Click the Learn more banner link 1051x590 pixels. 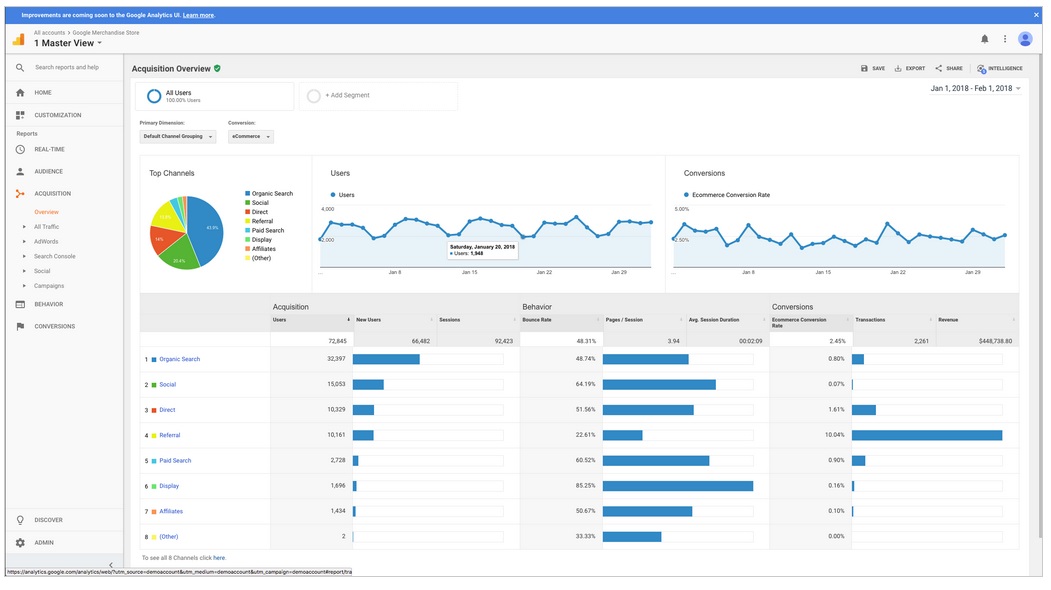point(198,16)
